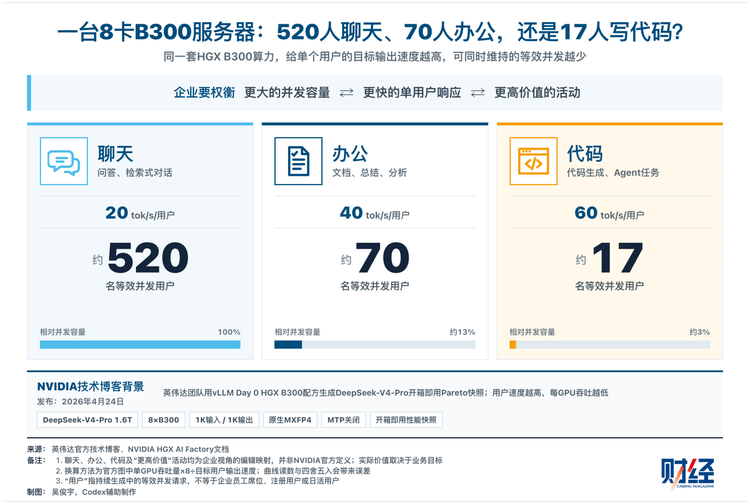Click the large 520 number
Viewport: 750px width, 504px height.
[x=148, y=258]
